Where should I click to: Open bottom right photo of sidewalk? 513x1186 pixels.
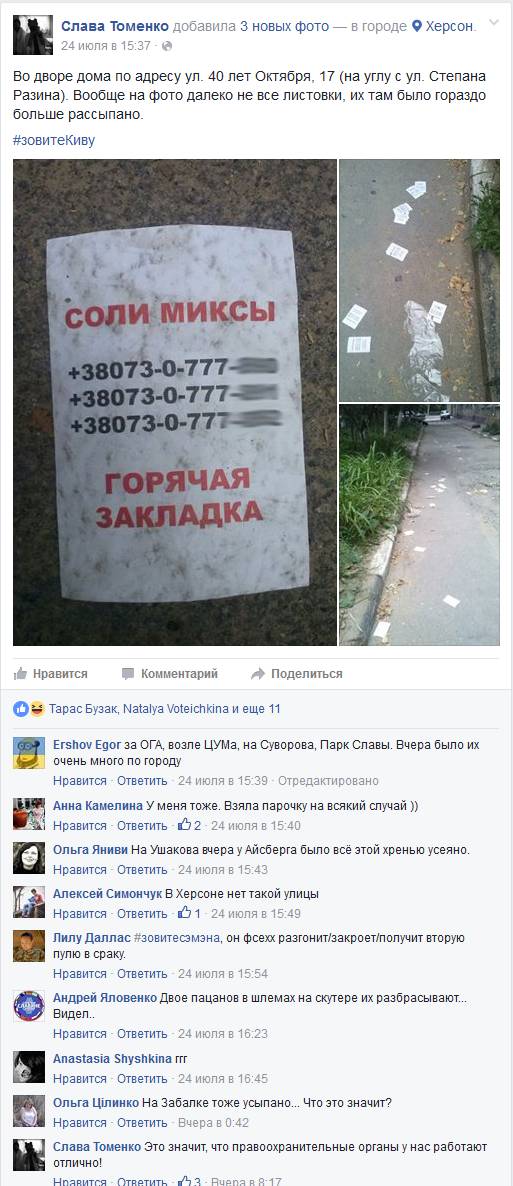[x=419, y=525]
